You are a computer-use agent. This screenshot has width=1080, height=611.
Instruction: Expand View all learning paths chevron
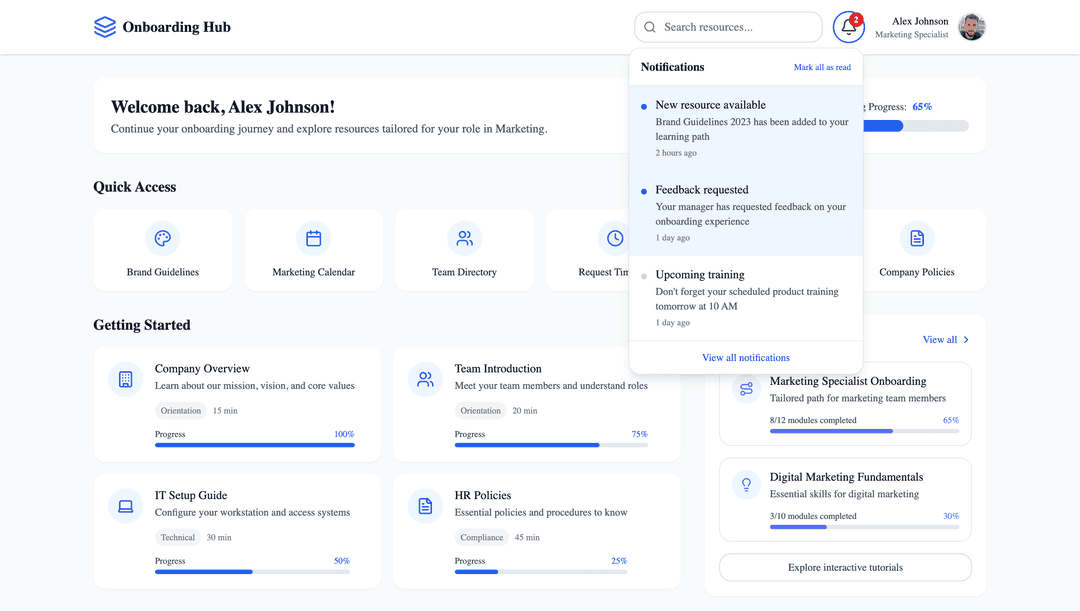966,340
